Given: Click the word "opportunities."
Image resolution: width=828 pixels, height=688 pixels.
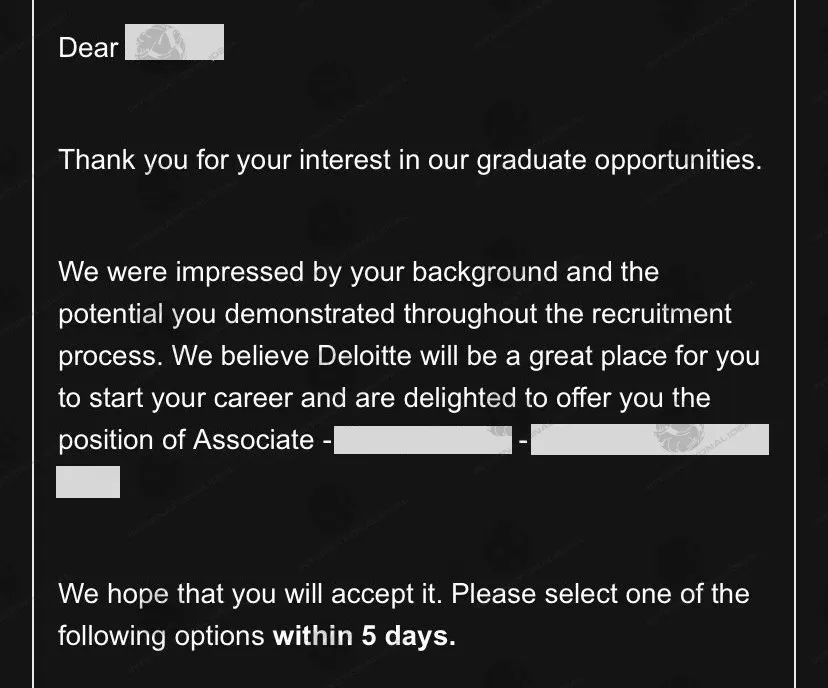Looking at the screenshot, I should pyautogui.click(x=678, y=161).
